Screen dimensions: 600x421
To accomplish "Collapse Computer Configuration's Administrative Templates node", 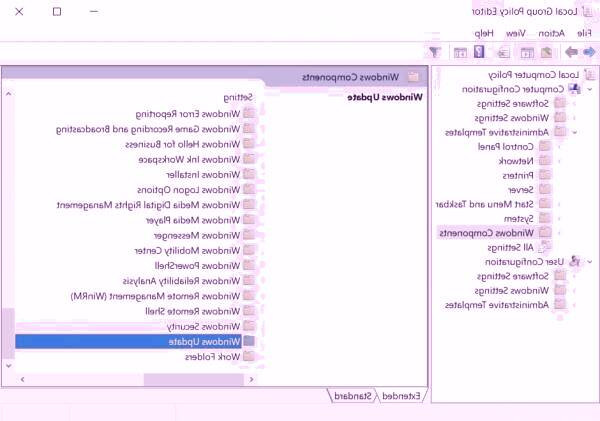I will (574, 132).
